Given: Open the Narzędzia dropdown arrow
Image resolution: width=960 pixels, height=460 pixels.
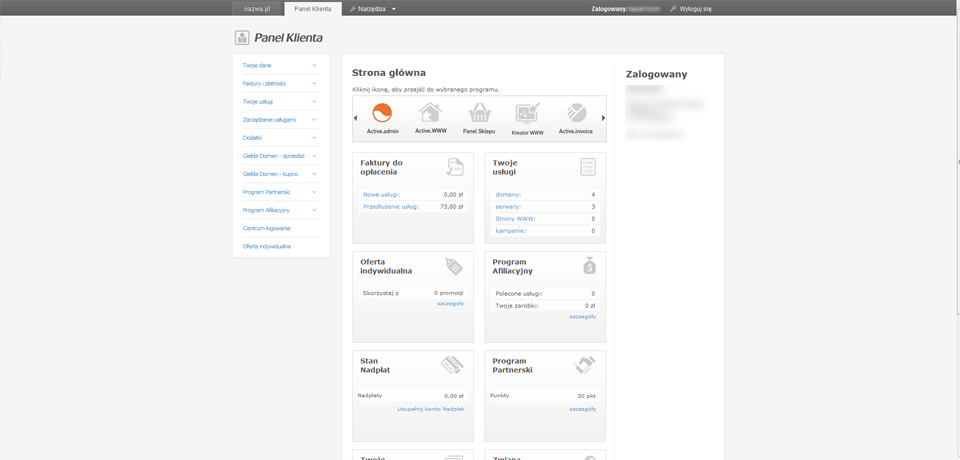Looking at the screenshot, I should 394,9.
